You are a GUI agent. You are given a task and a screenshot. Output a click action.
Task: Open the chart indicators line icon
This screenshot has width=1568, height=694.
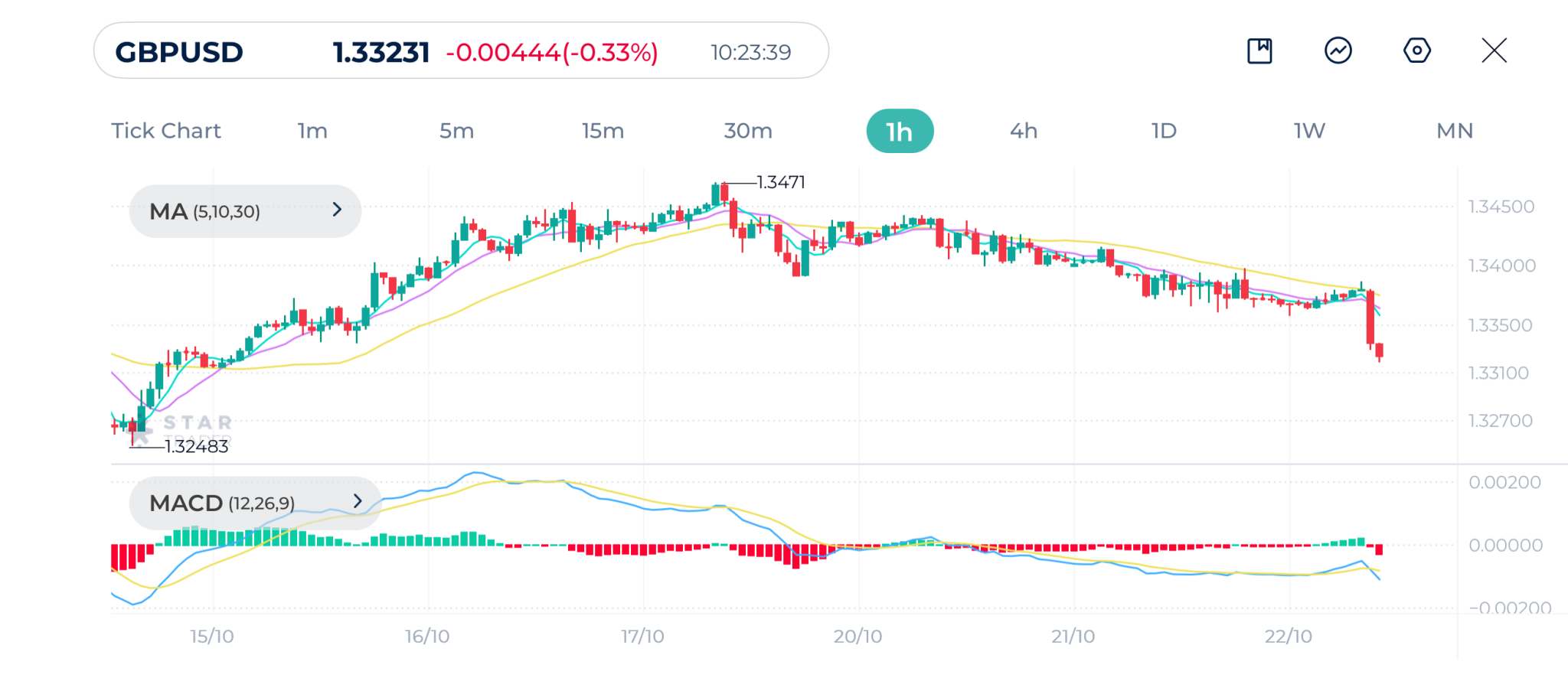tap(1338, 51)
